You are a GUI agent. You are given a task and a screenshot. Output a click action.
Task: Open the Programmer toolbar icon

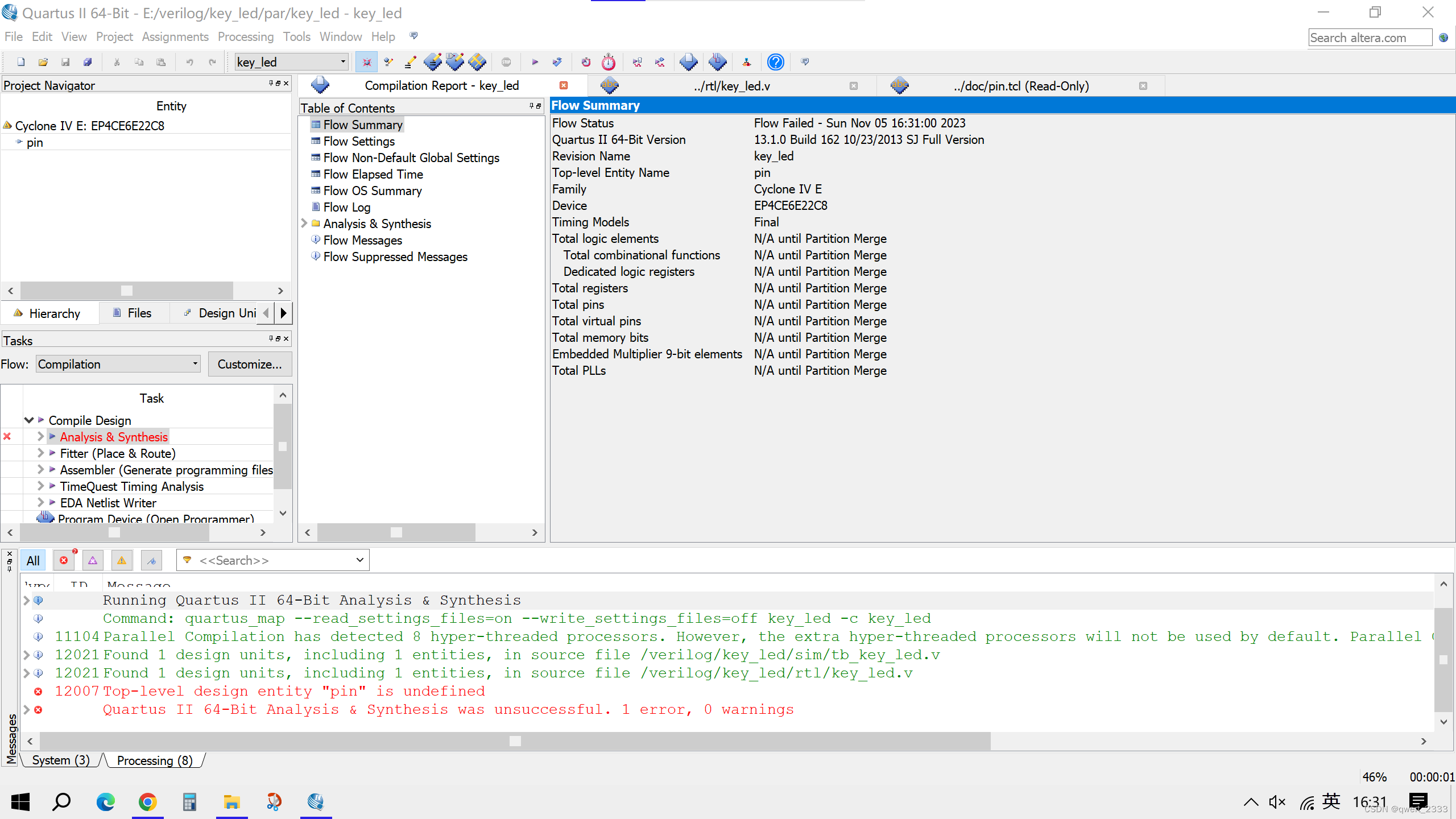[x=718, y=62]
